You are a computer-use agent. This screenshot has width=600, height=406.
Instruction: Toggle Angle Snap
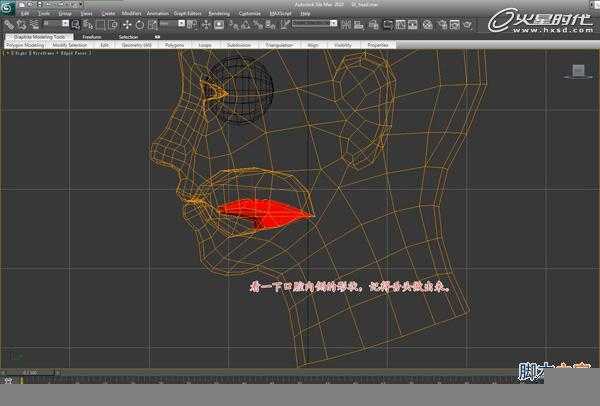click(245, 25)
